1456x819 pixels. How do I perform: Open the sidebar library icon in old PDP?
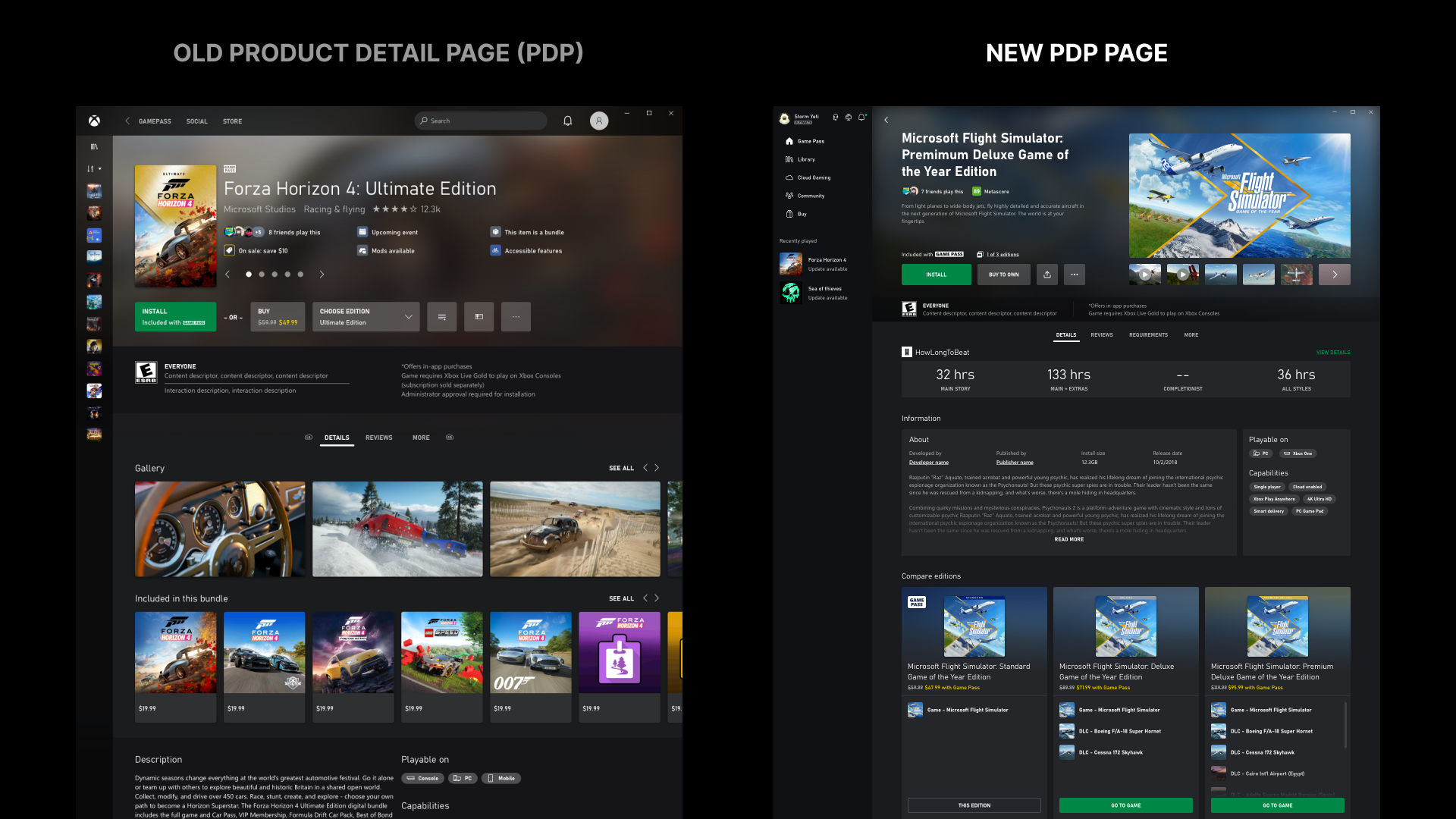[x=94, y=147]
